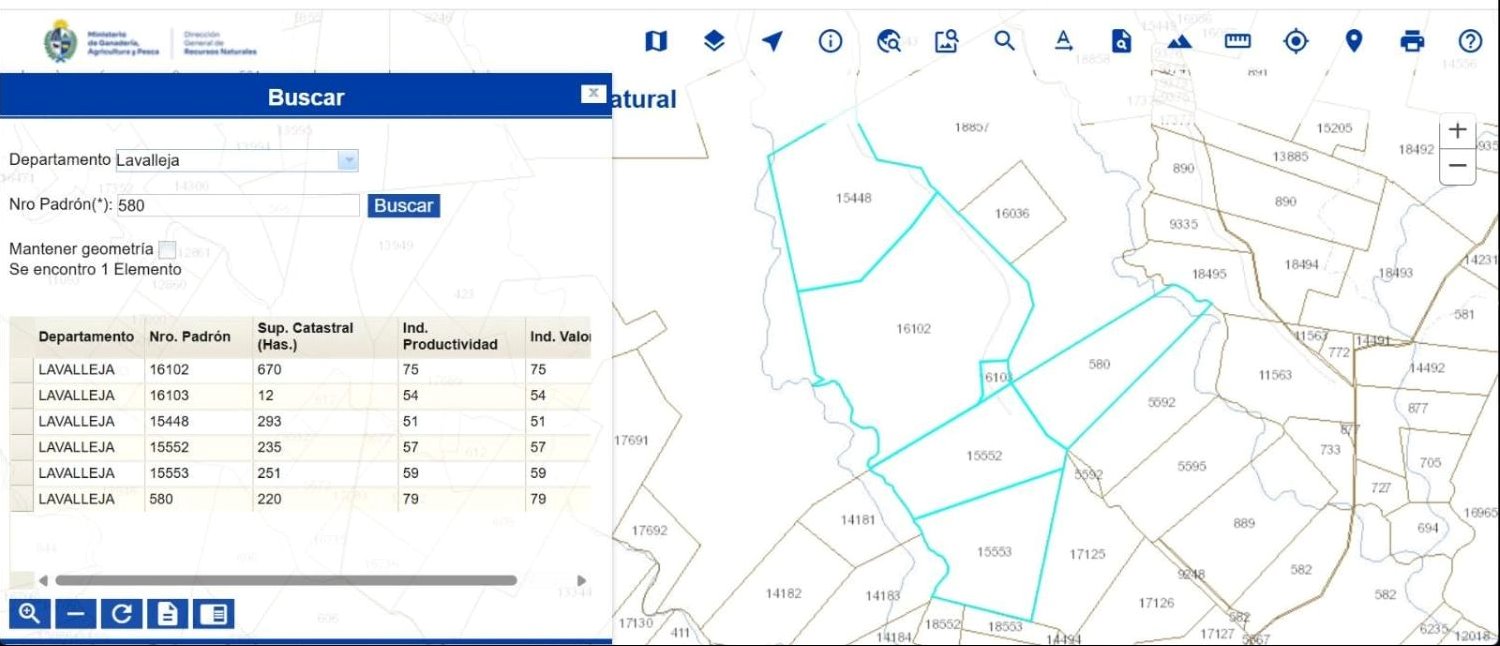
Task: Select the magnifying glass search tool
Action: (1004, 41)
